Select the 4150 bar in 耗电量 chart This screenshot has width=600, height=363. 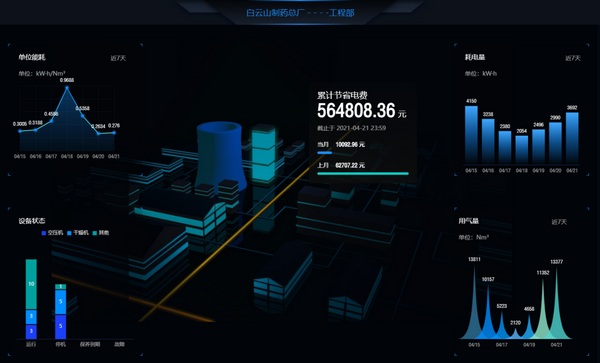(x=471, y=135)
